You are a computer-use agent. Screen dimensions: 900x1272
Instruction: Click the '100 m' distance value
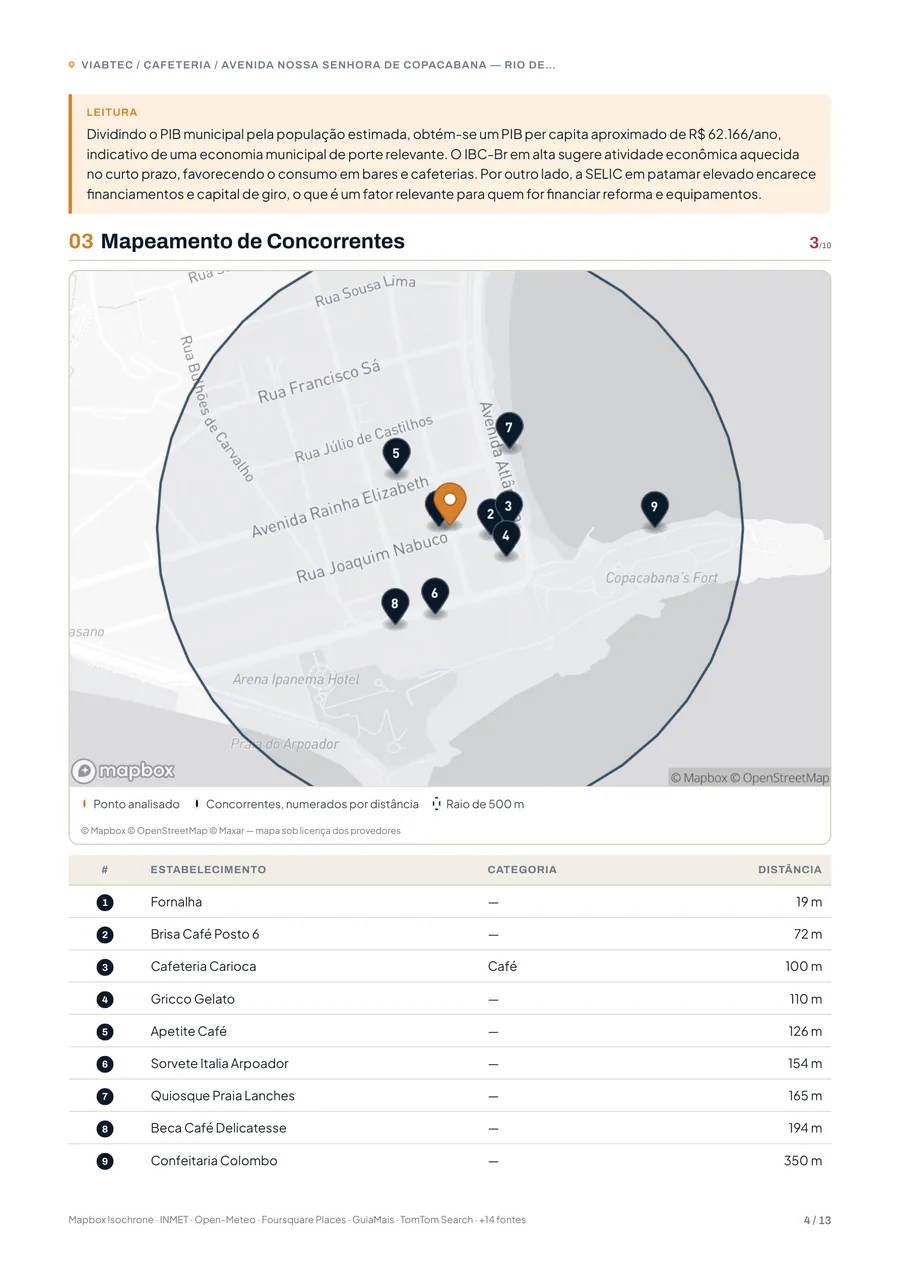pos(804,967)
